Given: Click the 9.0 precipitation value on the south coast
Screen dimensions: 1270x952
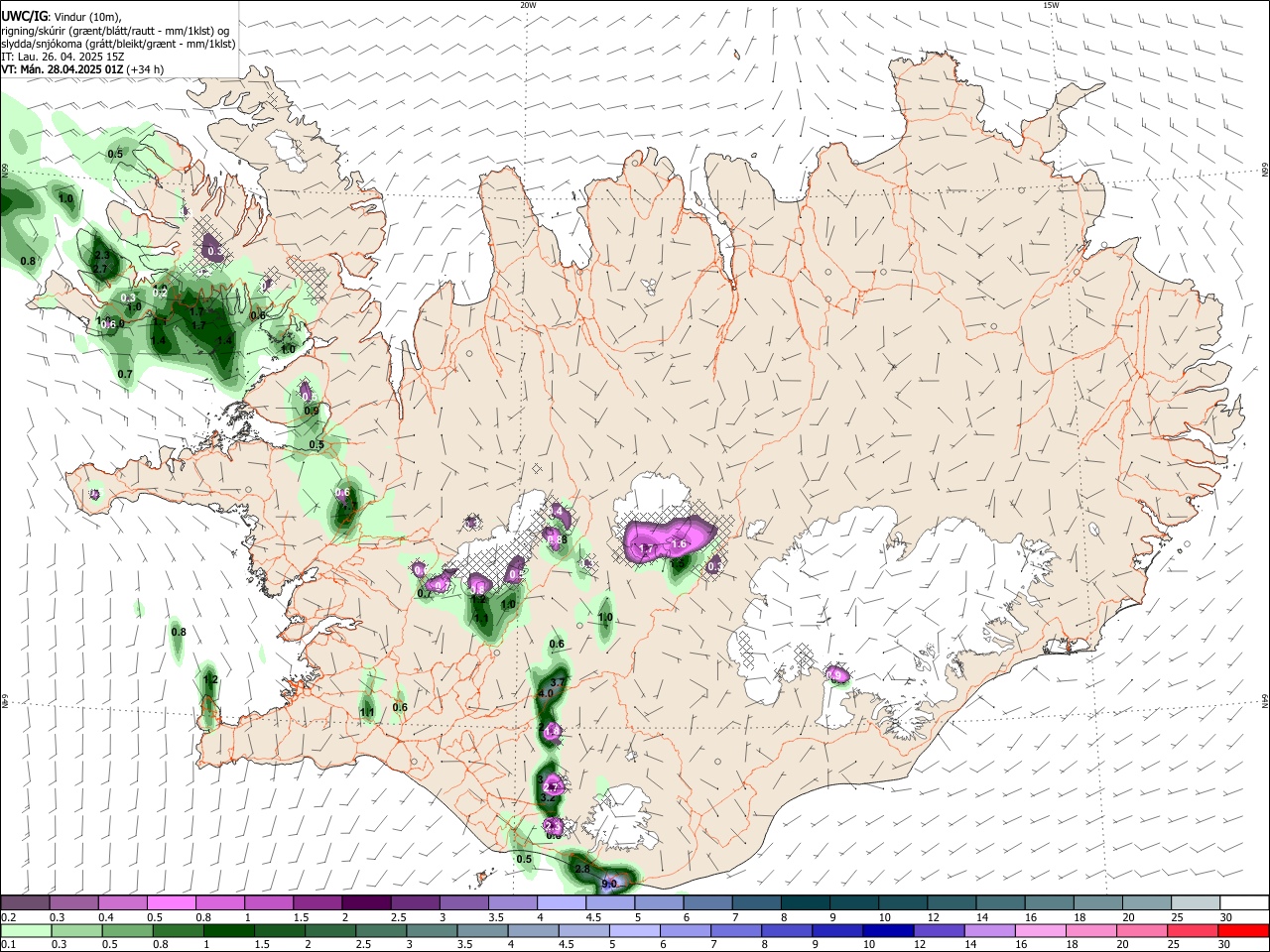Looking at the screenshot, I should [609, 884].
